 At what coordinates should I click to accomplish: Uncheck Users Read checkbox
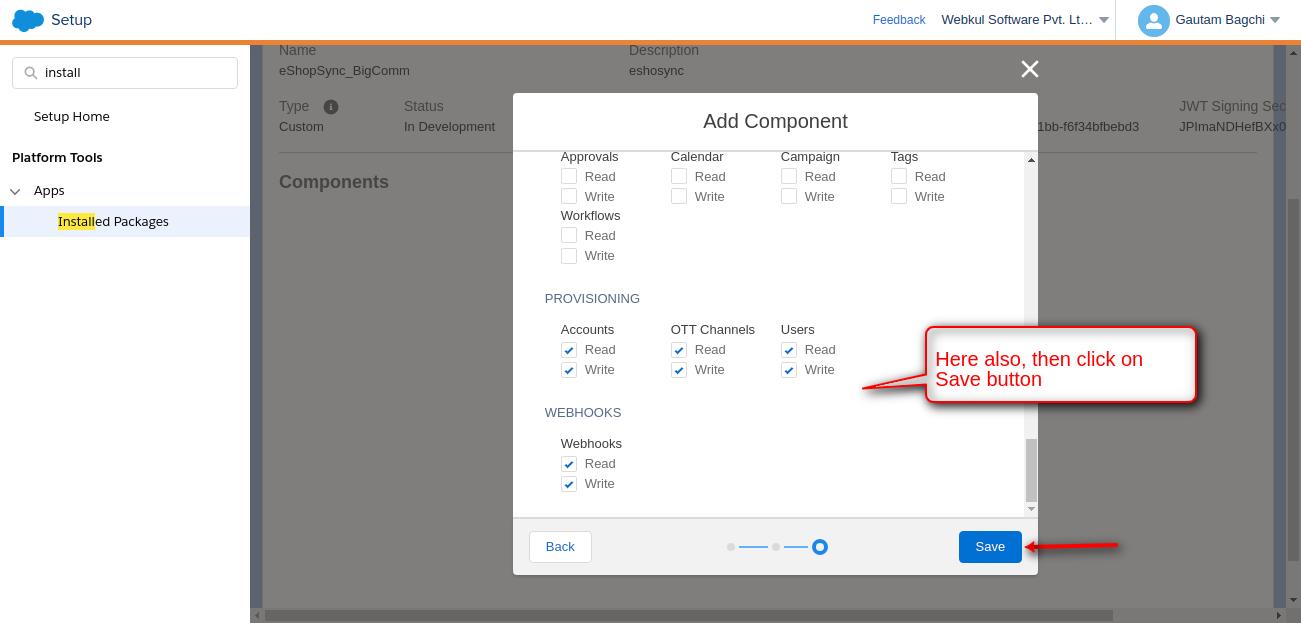[x=789, y=350]
